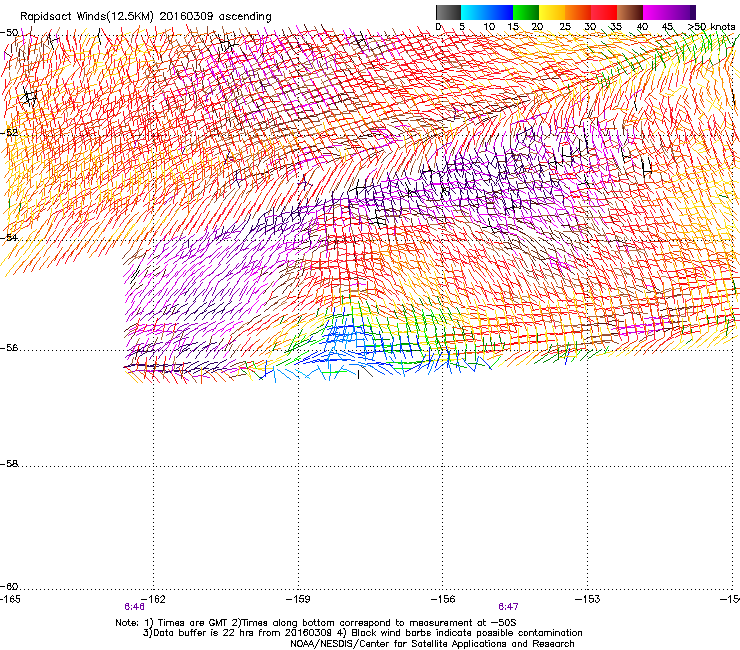The width and height of the screenshot is (740, 650).
Task: Click the purple overpass time '6:47'
Action: [x=508, y=607]
